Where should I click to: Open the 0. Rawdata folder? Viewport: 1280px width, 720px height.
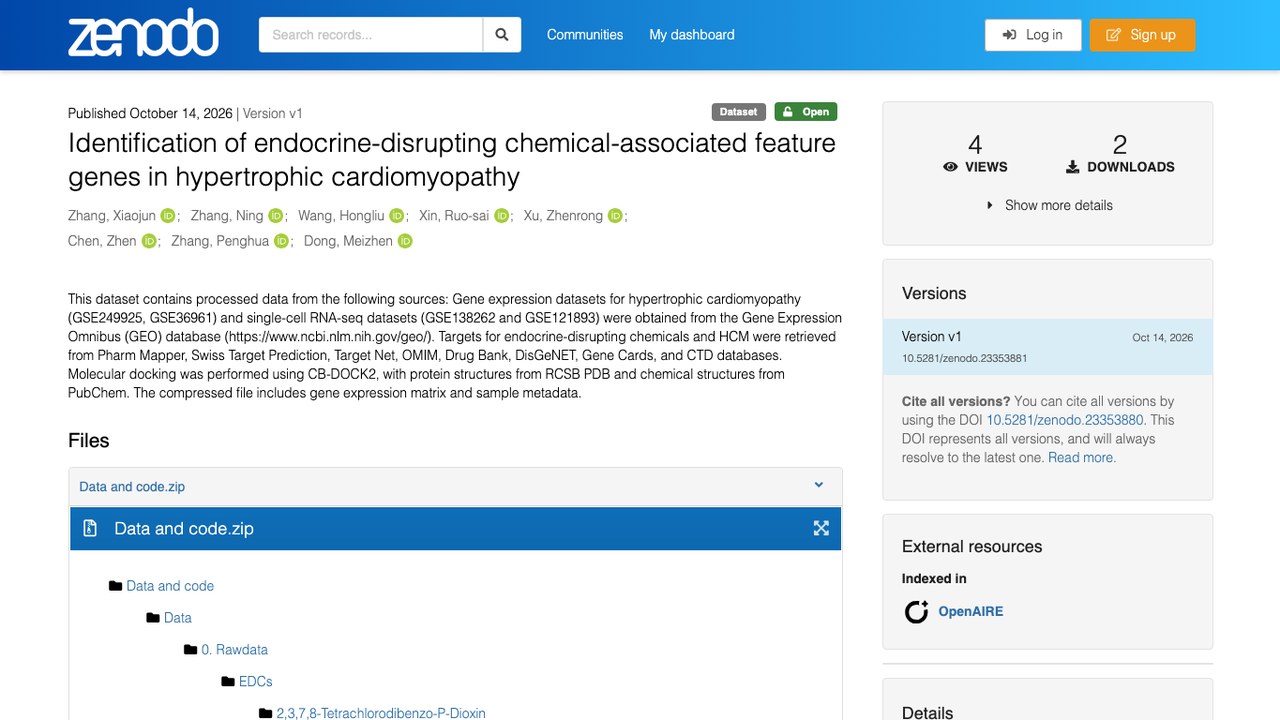point(235,650)
